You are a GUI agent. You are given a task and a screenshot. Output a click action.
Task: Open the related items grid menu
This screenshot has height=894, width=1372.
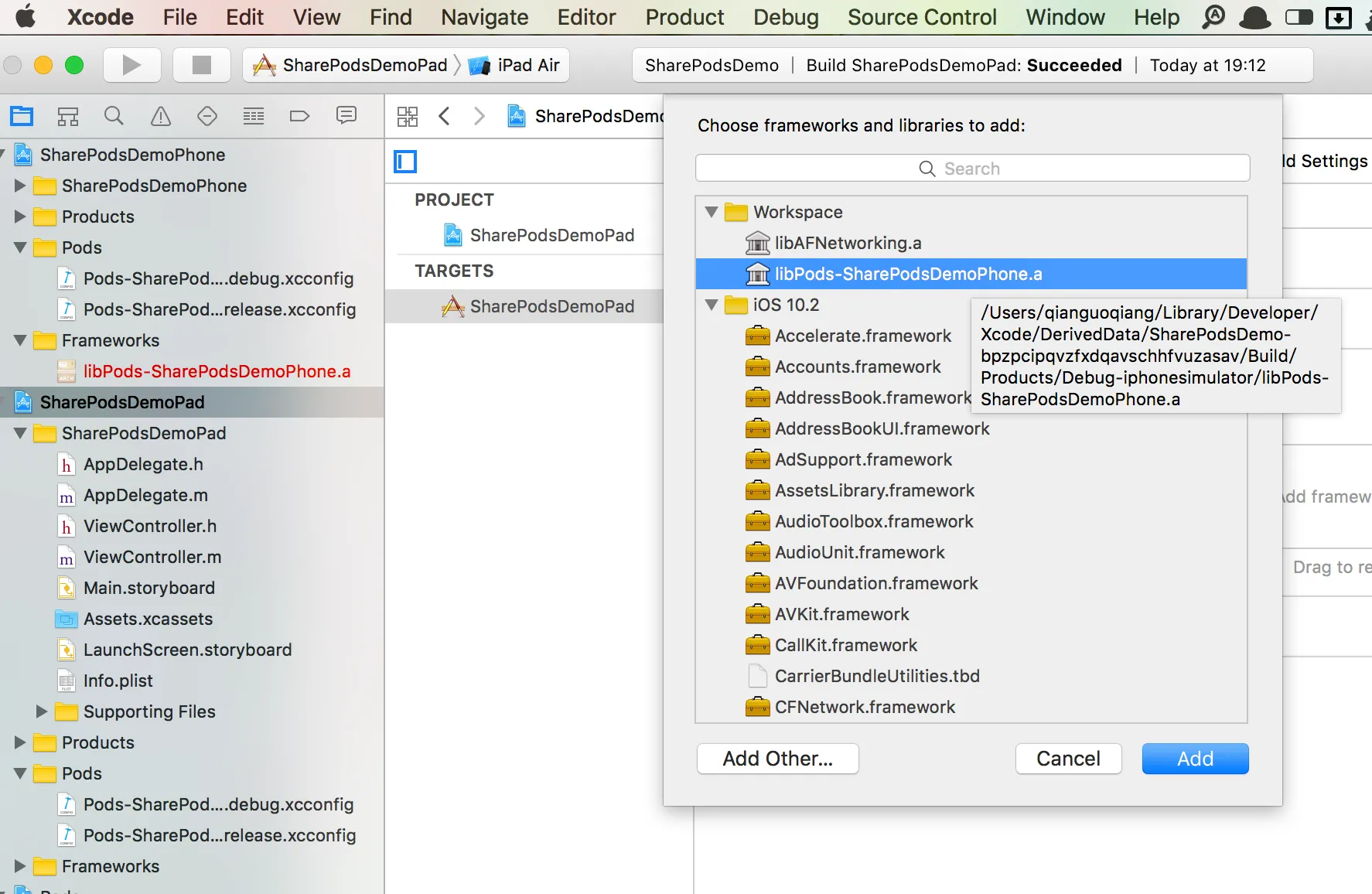coord(408,116)
